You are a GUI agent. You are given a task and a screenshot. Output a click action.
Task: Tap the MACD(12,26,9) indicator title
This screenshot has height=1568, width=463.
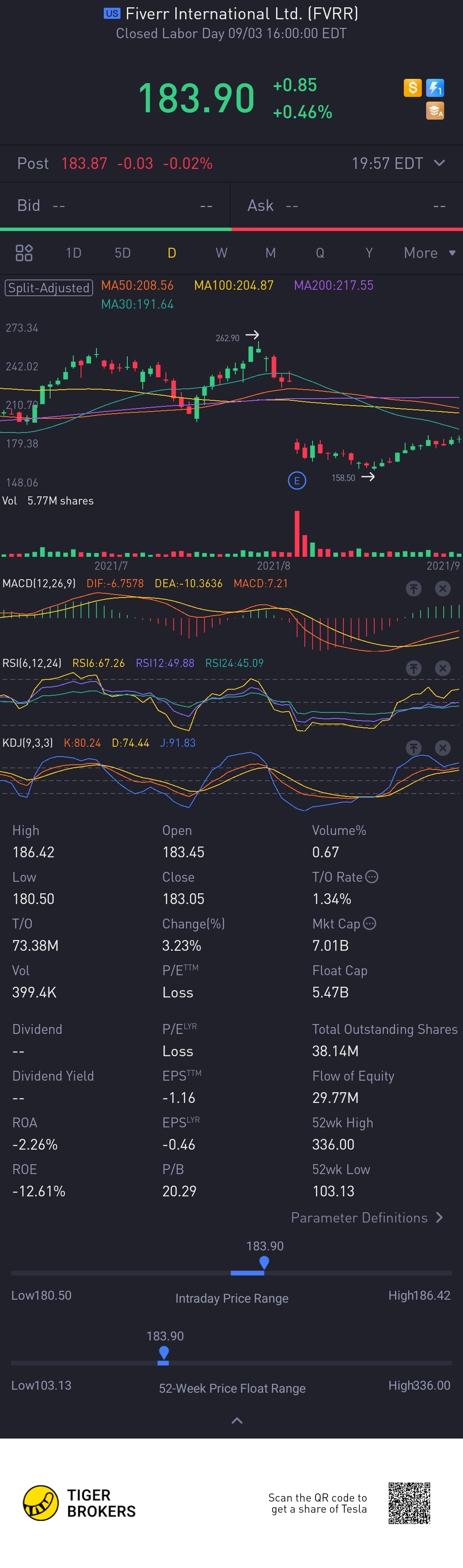pyautogui.click(x=39, y=583)
